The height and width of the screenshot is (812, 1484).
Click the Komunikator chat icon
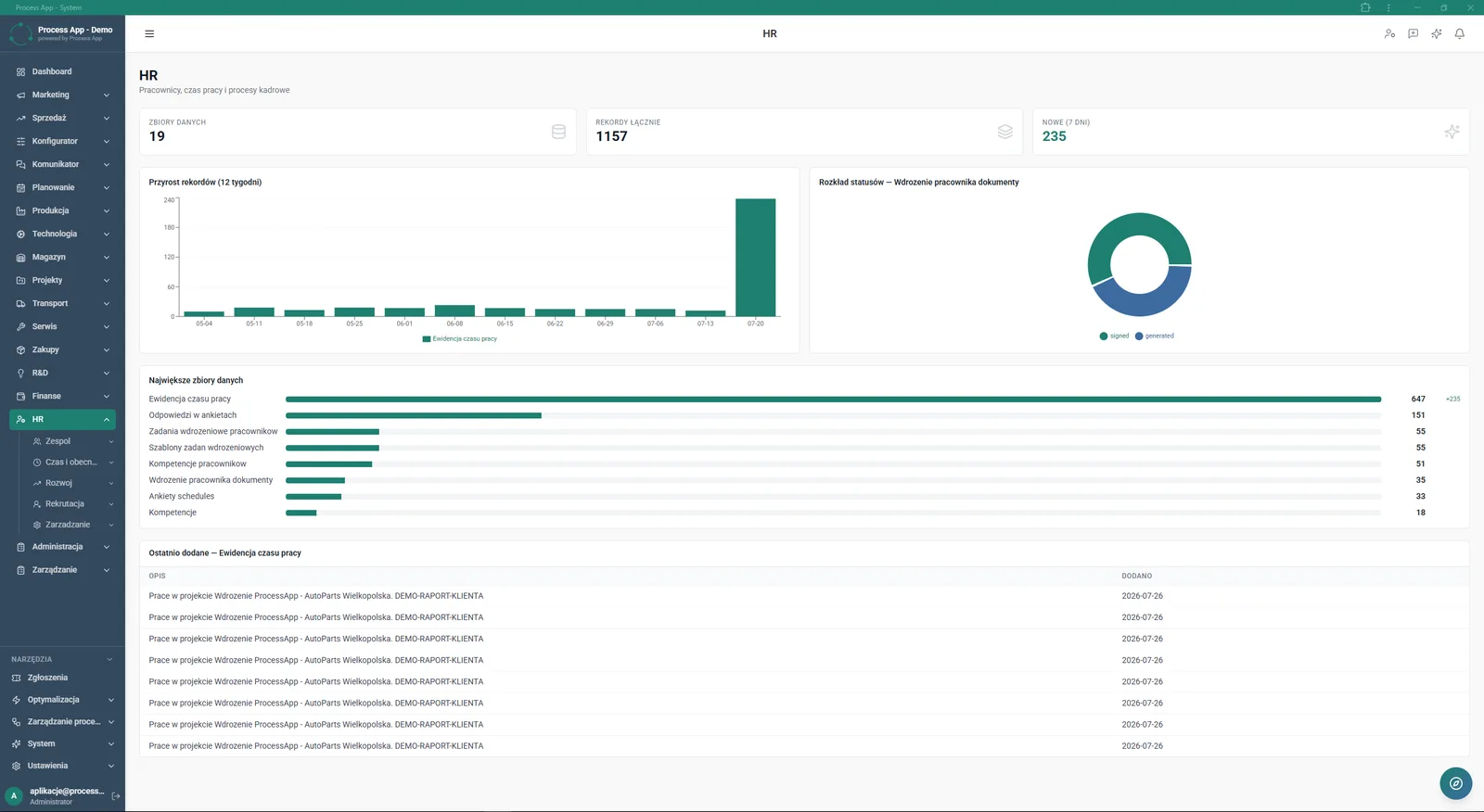[21, 164]
